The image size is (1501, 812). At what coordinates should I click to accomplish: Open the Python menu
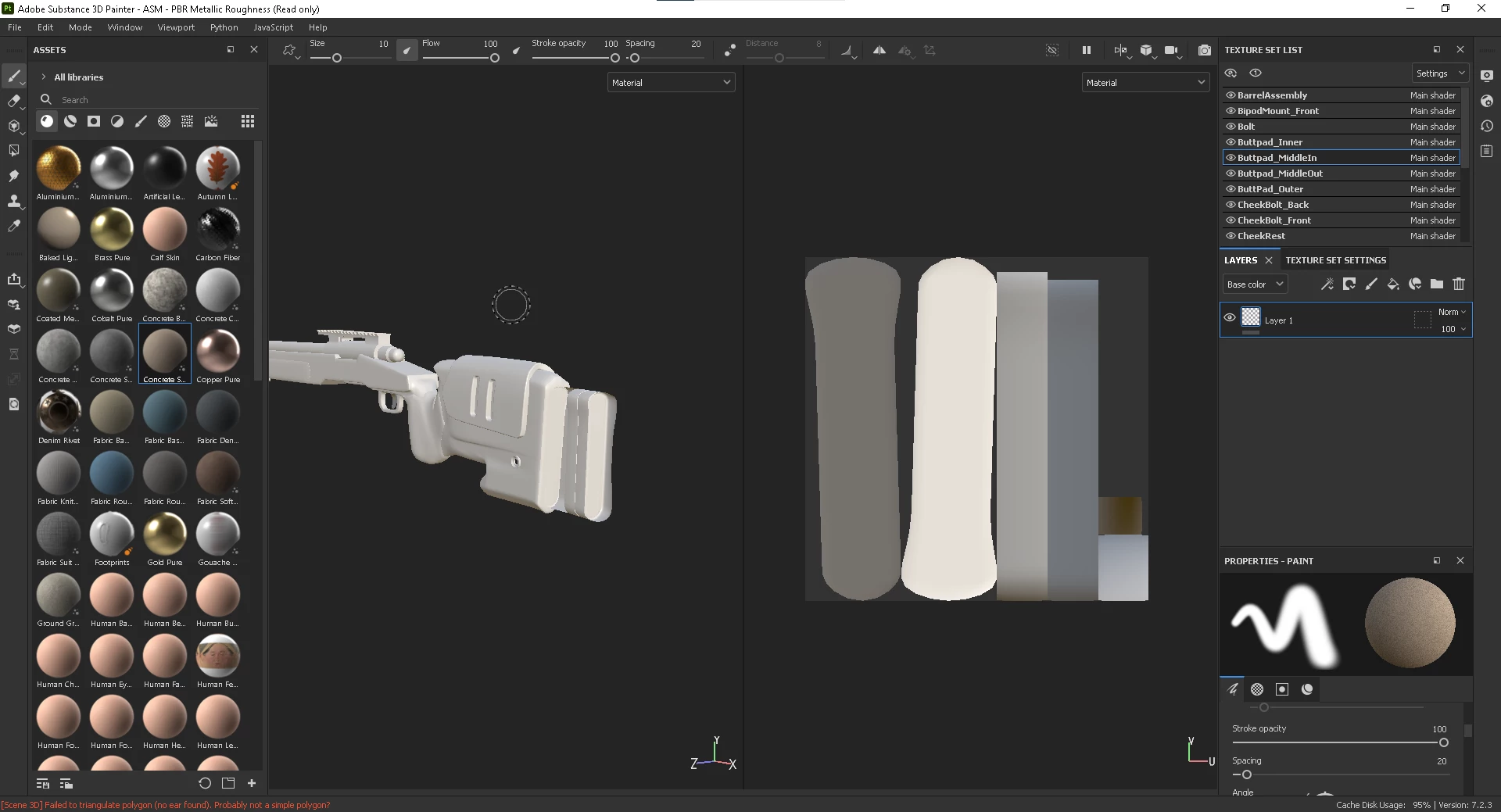224,27
